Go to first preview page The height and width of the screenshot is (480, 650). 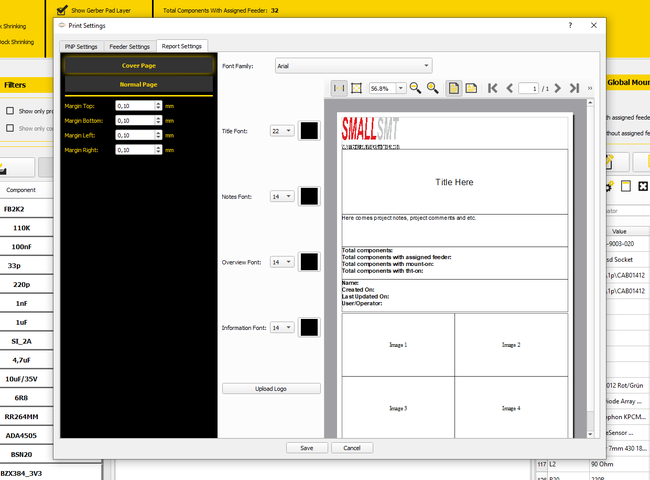[492, 88]
